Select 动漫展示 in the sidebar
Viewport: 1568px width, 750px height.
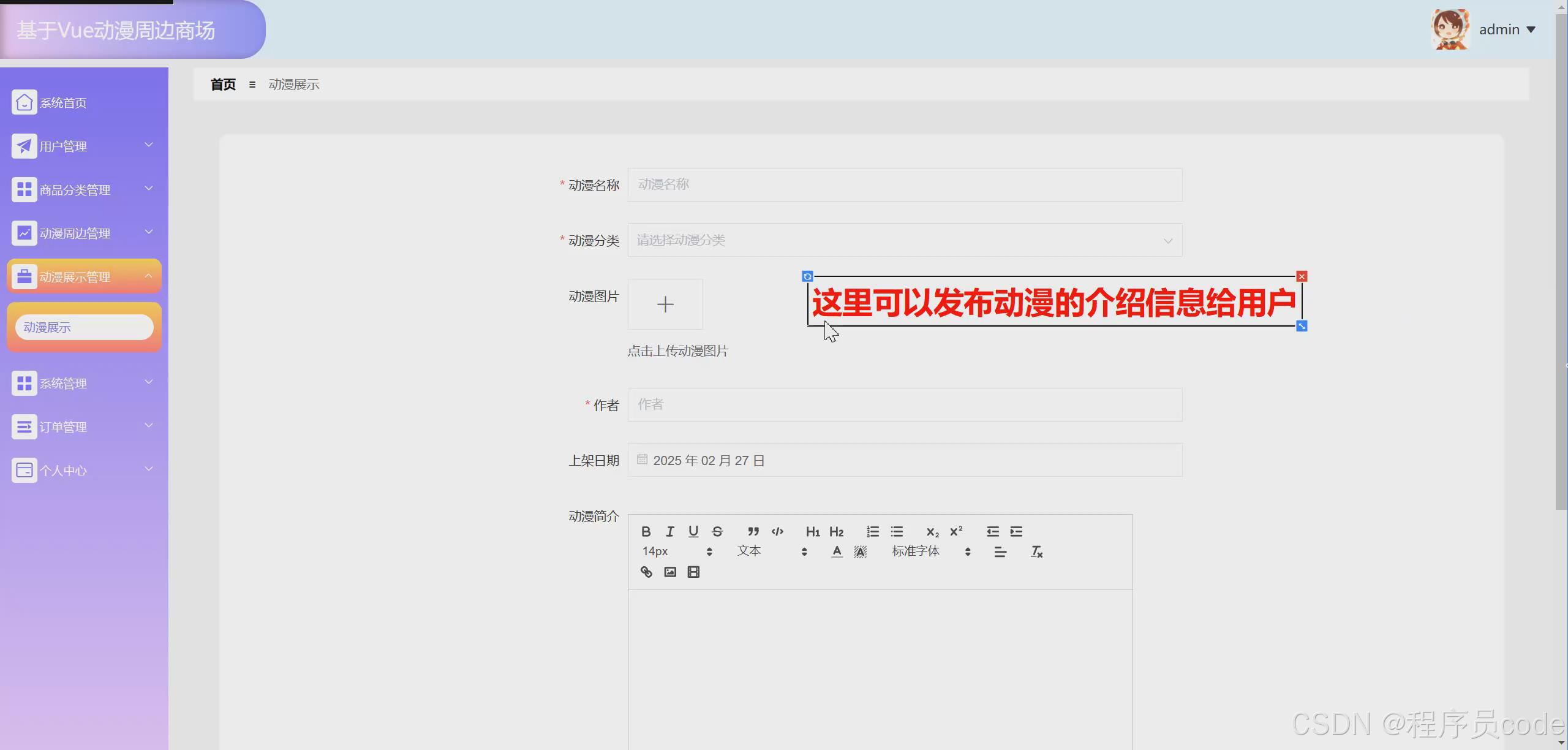84,327
